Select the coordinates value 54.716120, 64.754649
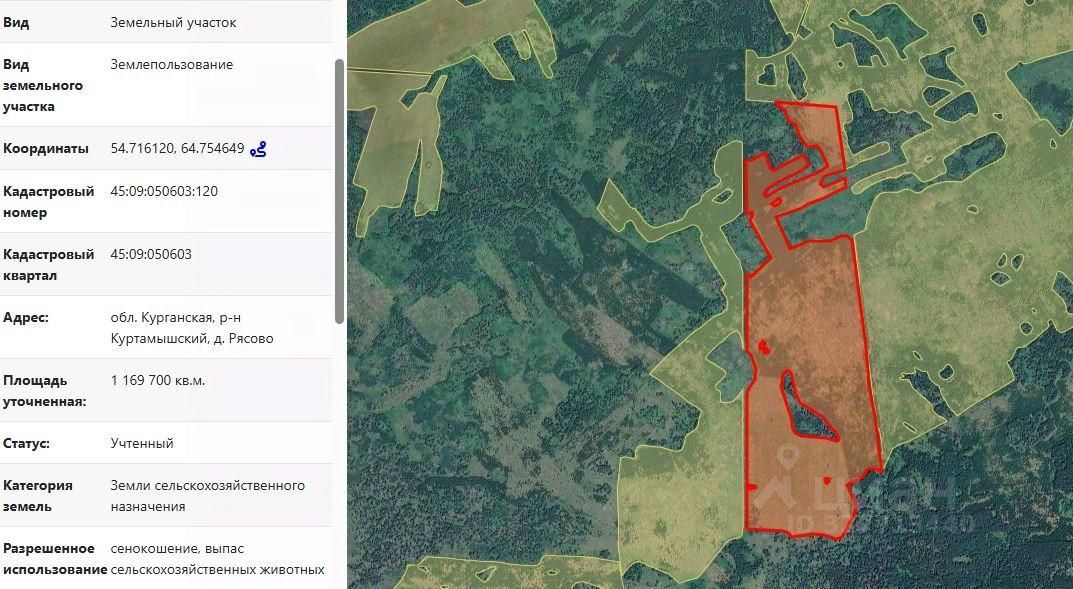The image size is (1073, 589). [x=177, y=148]
